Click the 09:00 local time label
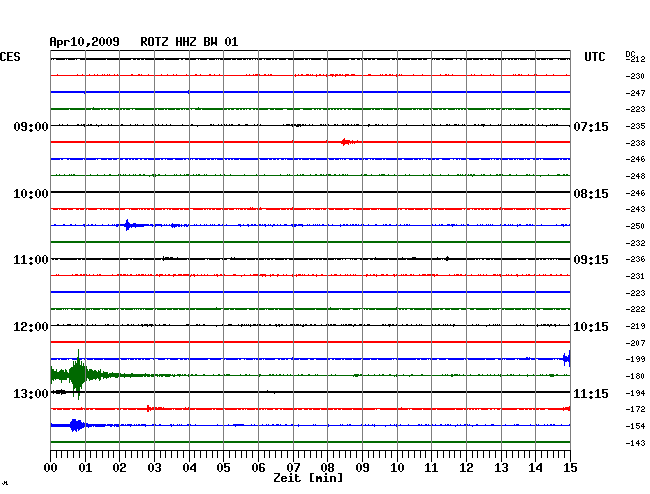This screenshot has height=494, width=650. click(x=31, y=126)
